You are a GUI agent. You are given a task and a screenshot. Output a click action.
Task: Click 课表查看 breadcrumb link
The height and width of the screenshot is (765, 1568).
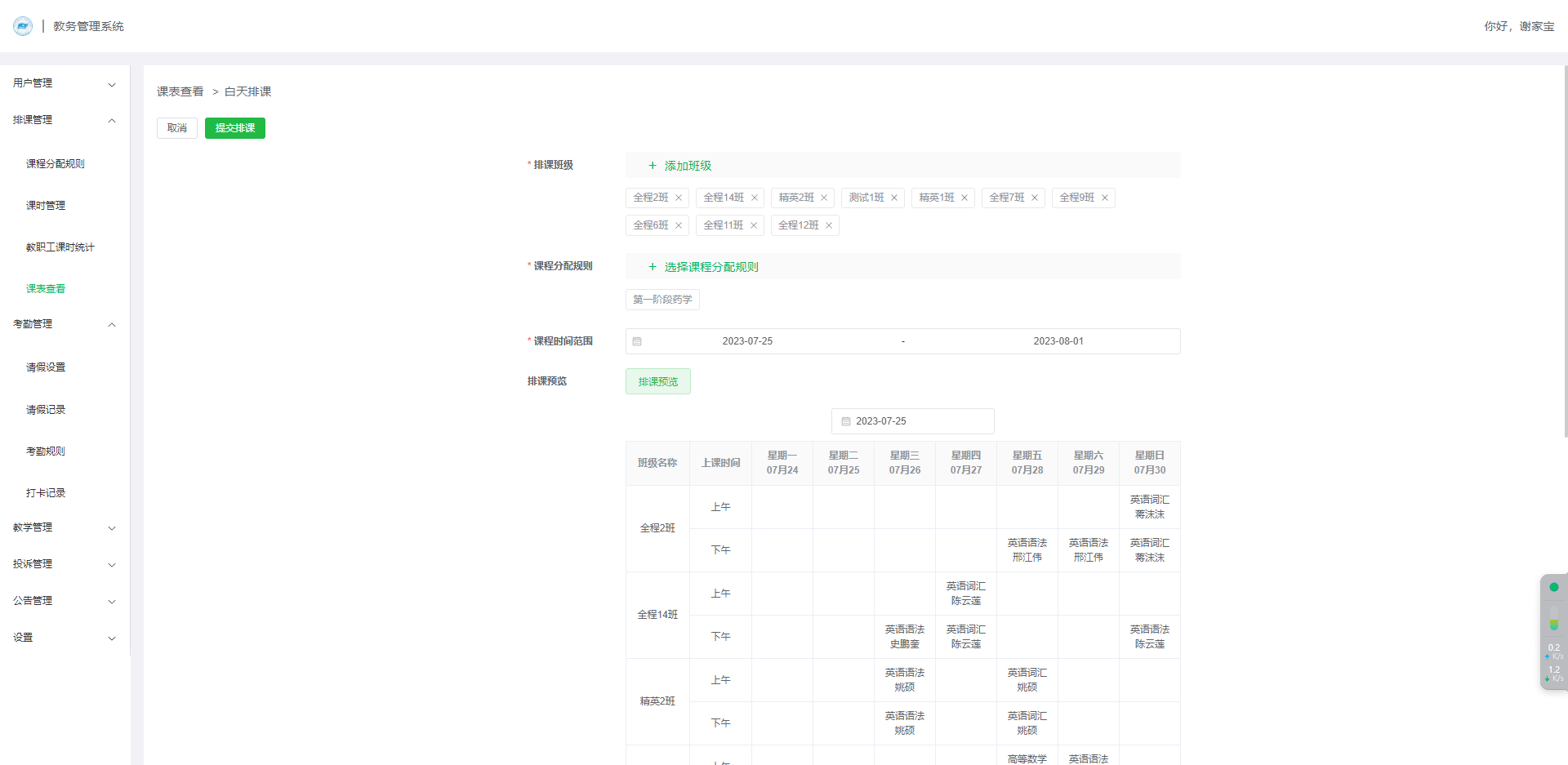(x=180, y=91)
